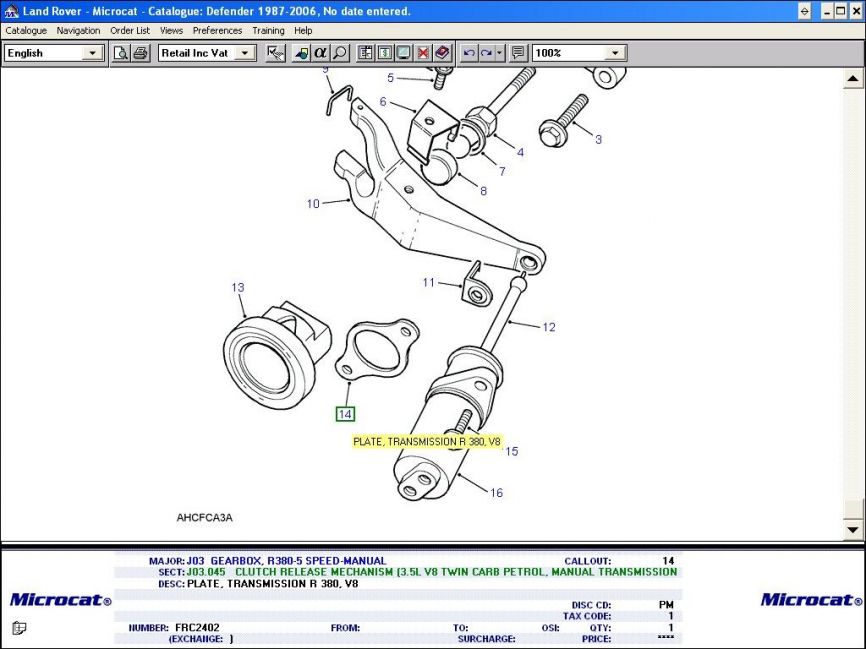Click the dollar sign list icon
The image size is (866, 649).
point(384,53)
